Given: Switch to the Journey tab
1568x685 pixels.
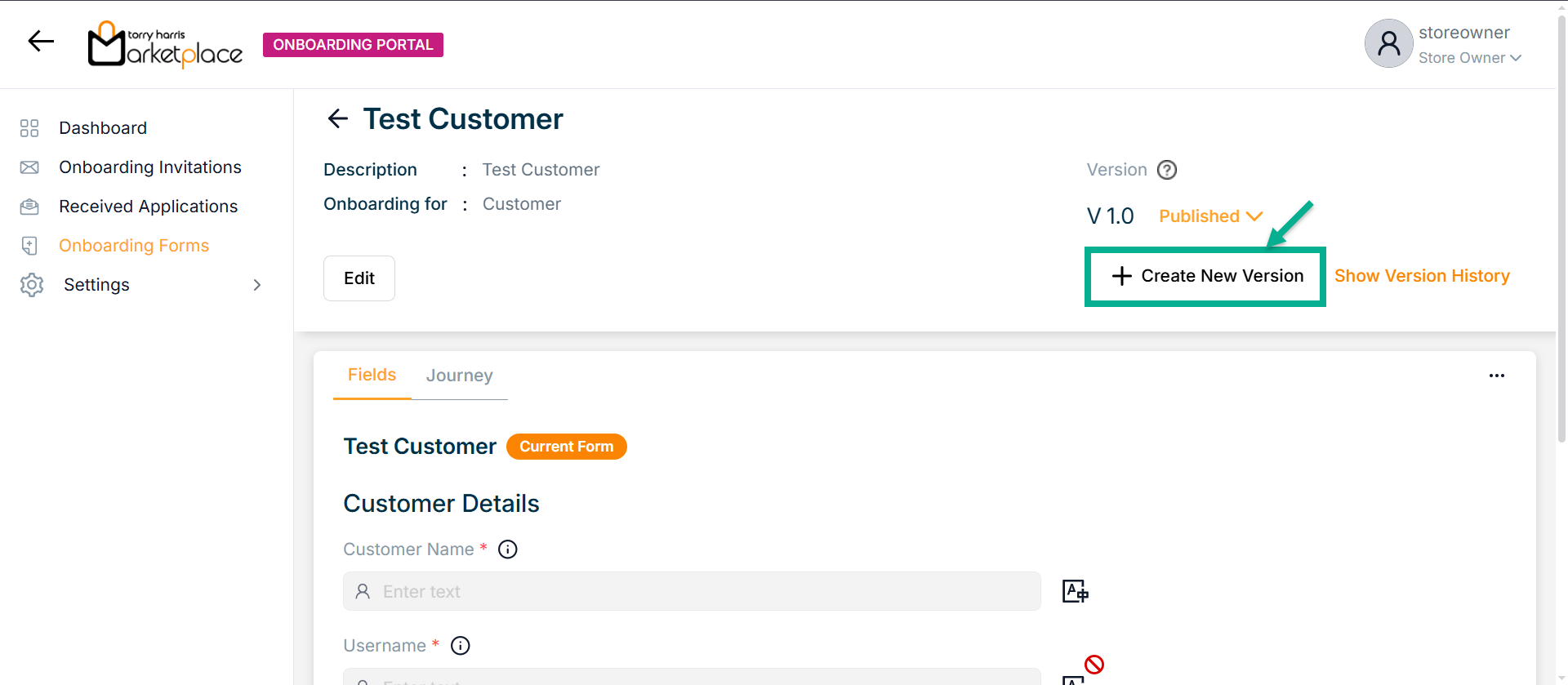Looking at the screenshot, I should coord(459,376).
